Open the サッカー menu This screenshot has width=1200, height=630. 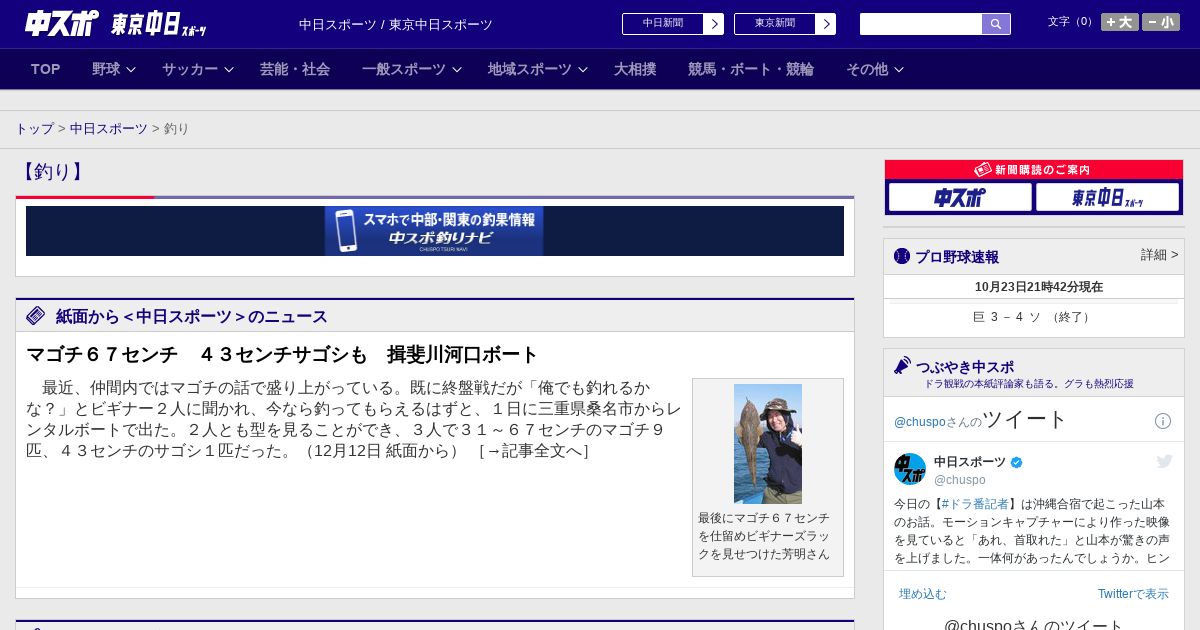tap(190, 69)
